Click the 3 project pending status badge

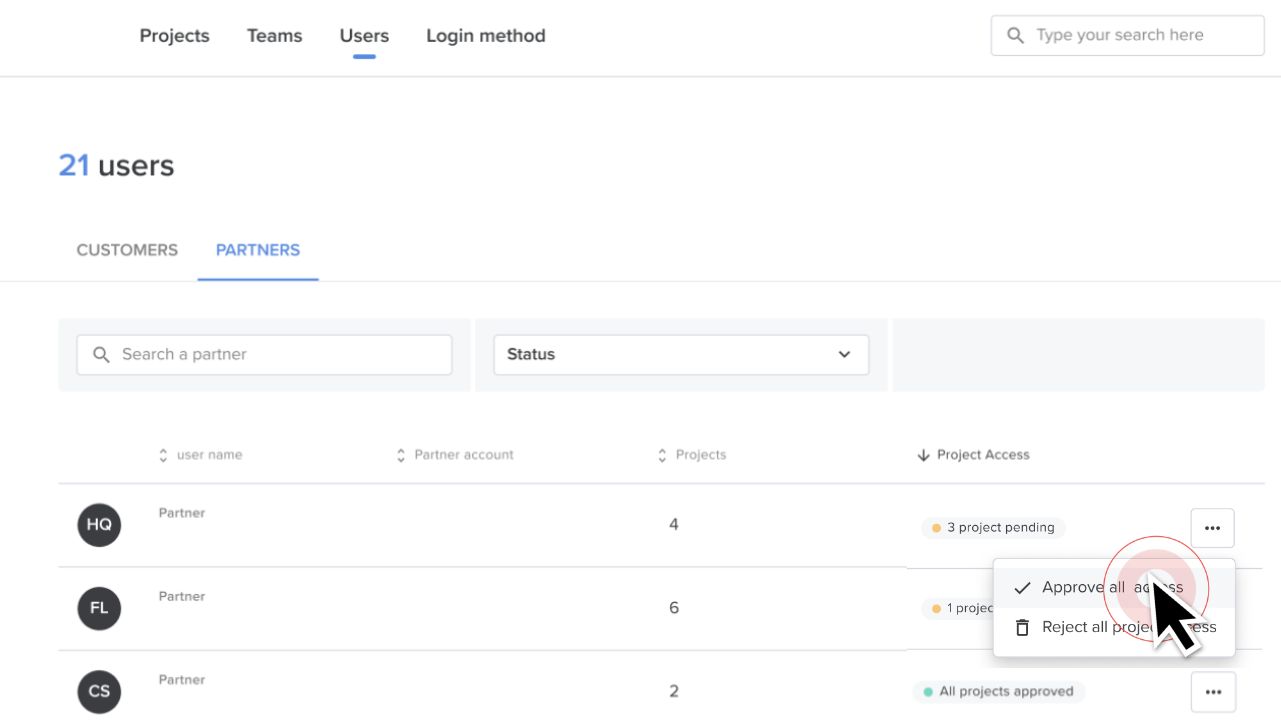(x=994, y=528)
